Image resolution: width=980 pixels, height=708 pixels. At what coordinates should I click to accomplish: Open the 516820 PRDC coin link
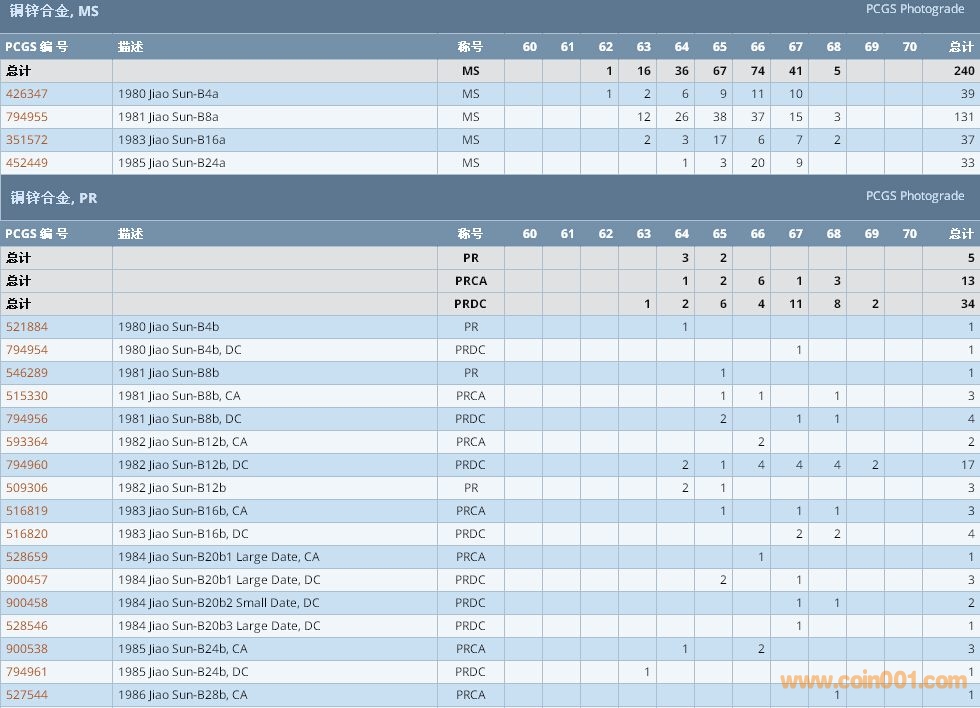click(27, 534)
